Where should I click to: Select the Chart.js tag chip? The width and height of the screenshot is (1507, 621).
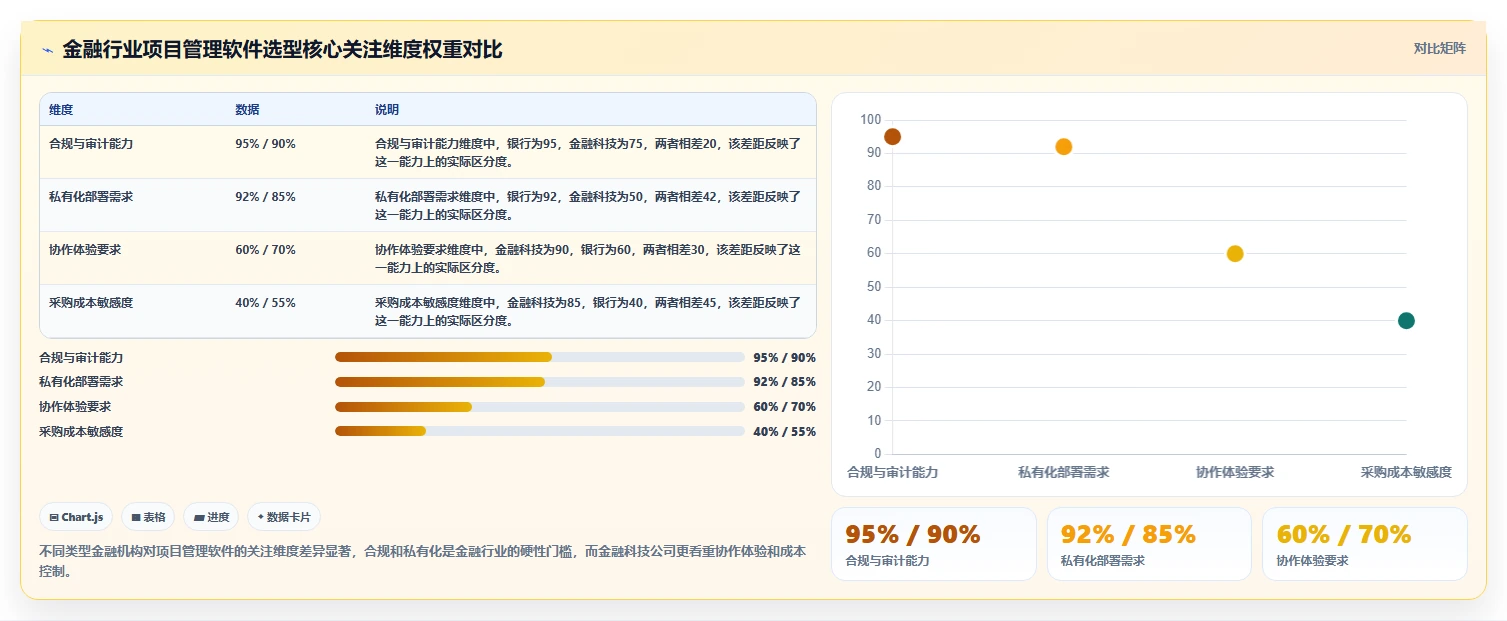[76, 517]
